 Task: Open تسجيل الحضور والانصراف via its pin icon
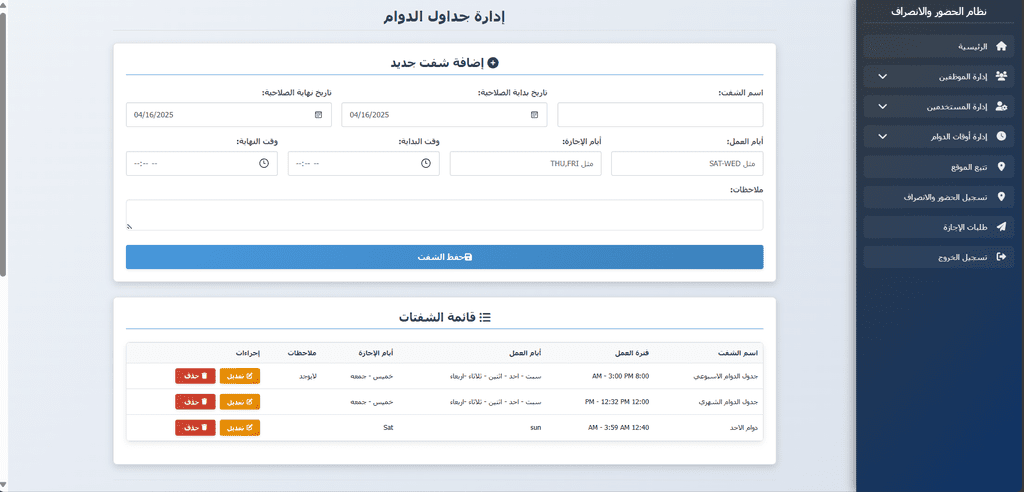coord(1001,197)
